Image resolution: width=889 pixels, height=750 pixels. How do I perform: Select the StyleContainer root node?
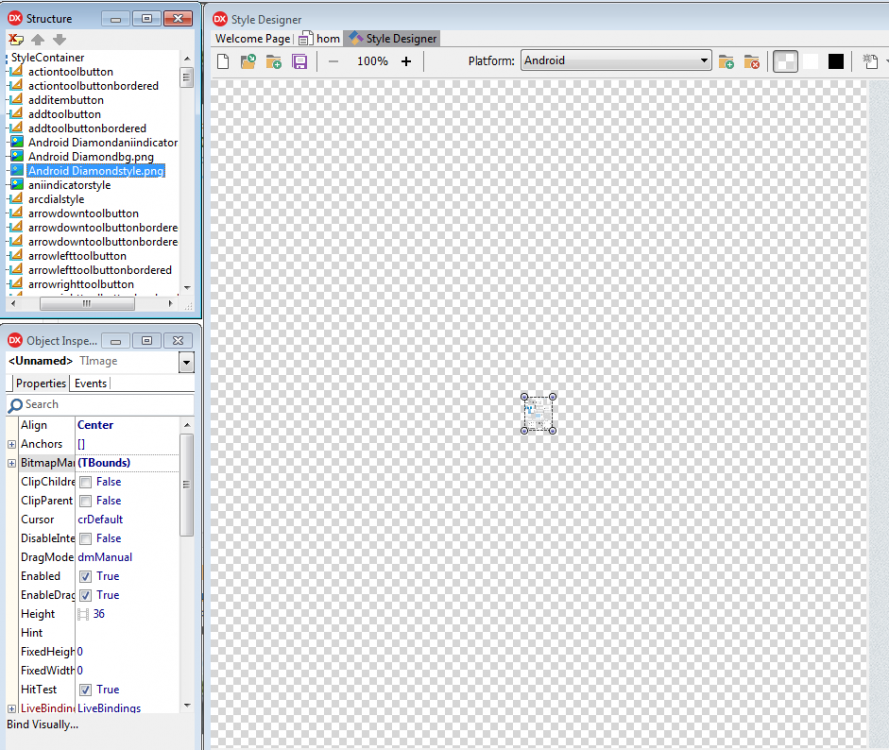tap(48, 57)
